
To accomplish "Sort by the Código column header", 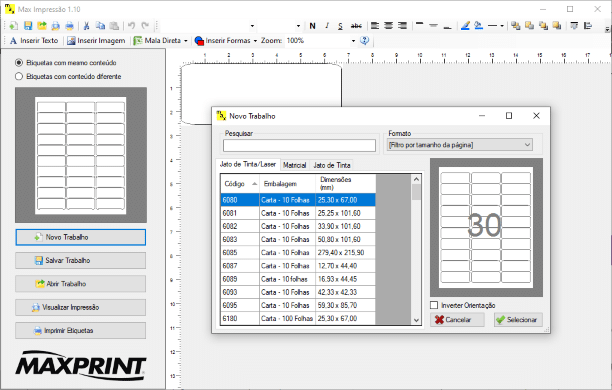I will [240, 183].
